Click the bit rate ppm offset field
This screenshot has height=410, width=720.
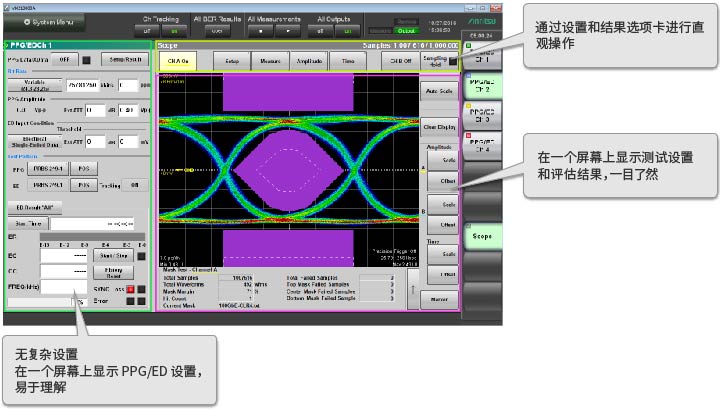[x=128, y=85]
